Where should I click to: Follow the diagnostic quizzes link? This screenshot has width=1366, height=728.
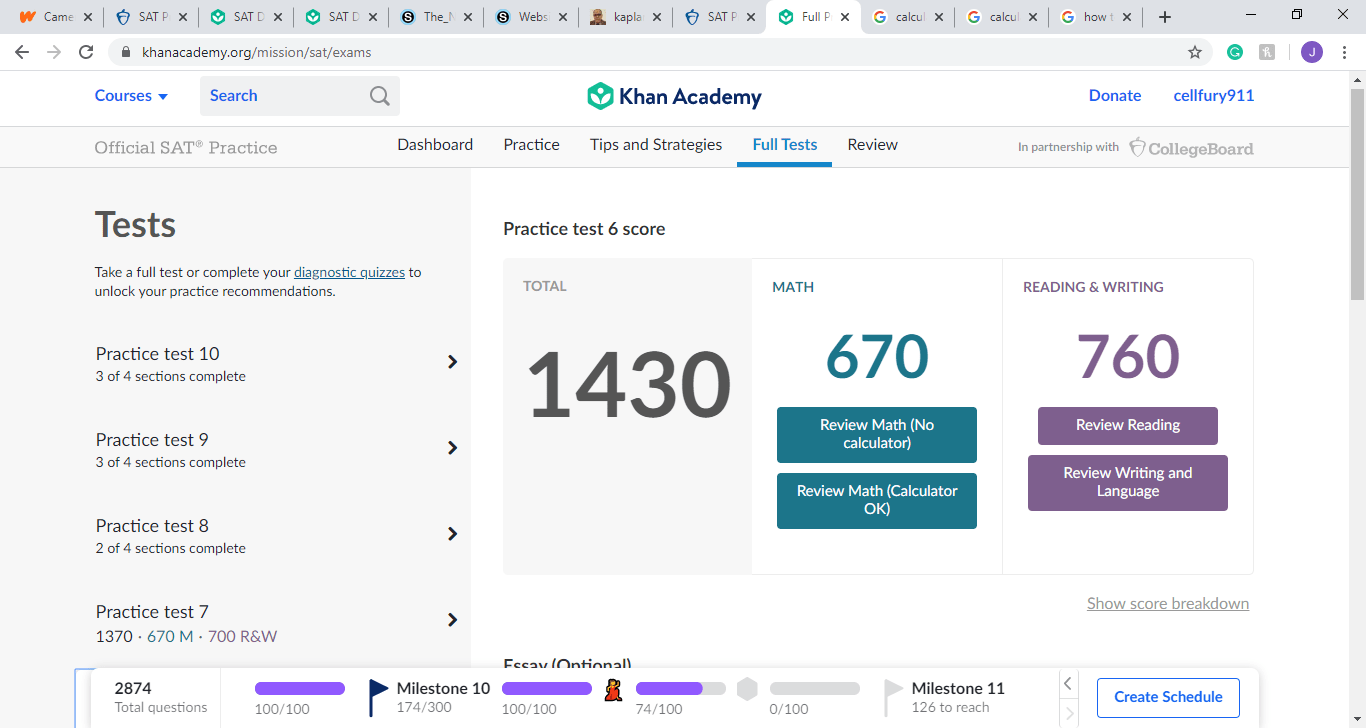pyautogui.click(x=349, y=272)
